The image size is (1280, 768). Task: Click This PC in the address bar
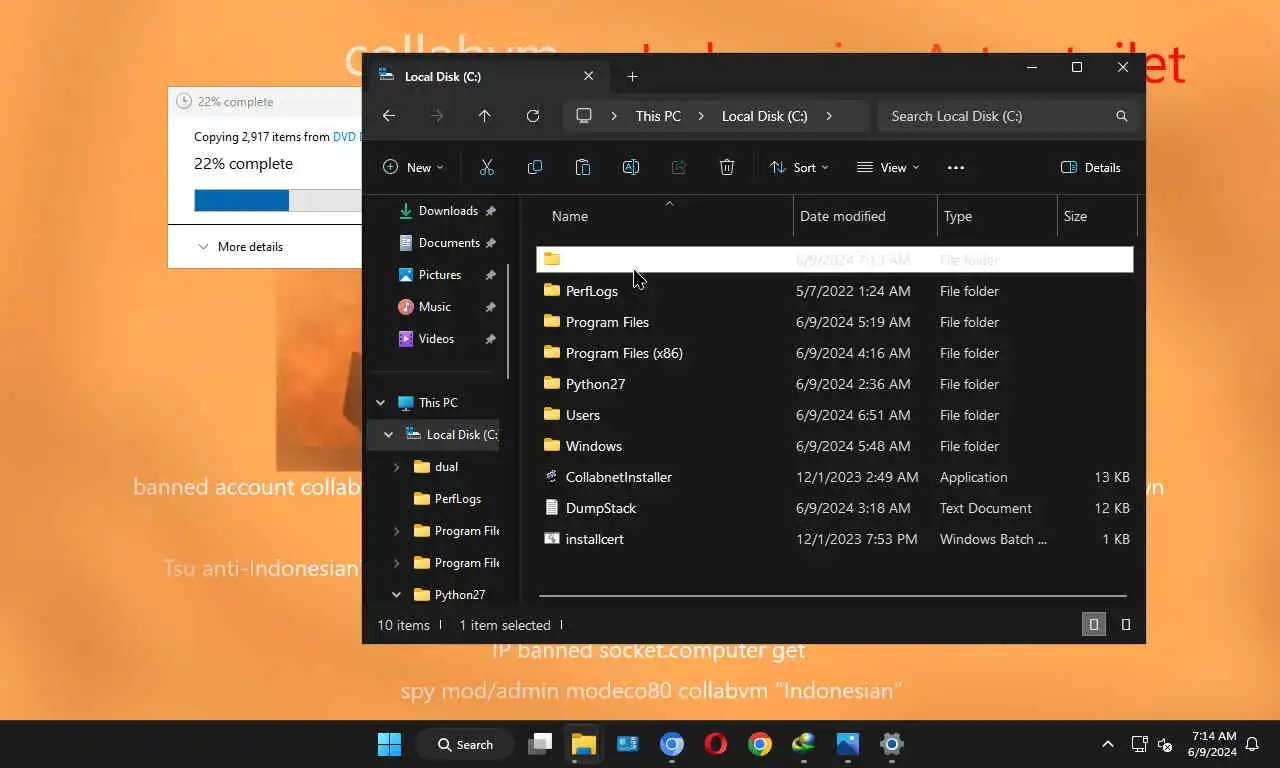point(658,116)
